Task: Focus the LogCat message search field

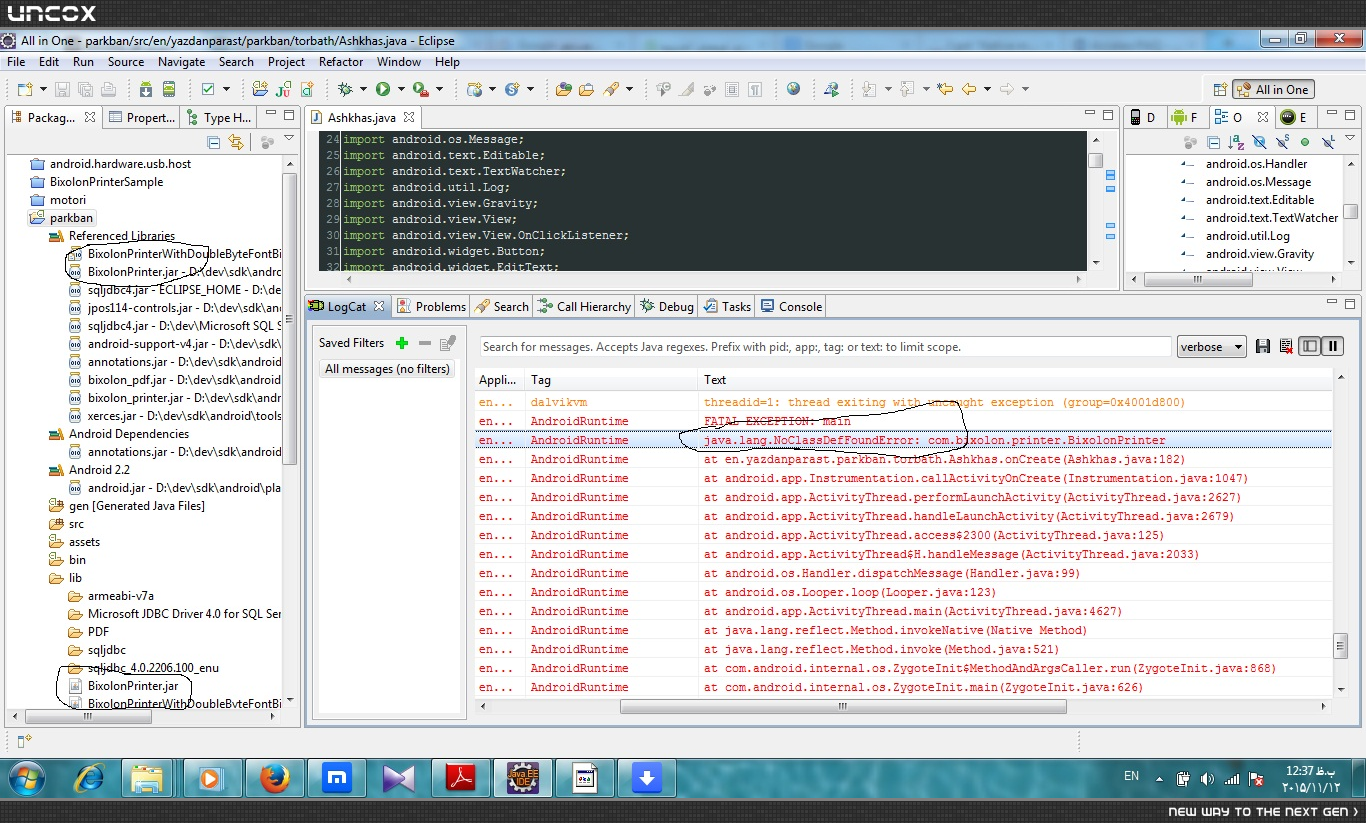Action: click(825, 347)
